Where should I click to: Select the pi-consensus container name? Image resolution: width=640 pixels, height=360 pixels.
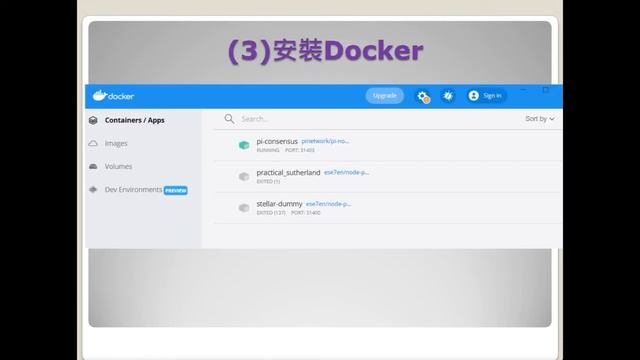(x=277, y=141)
